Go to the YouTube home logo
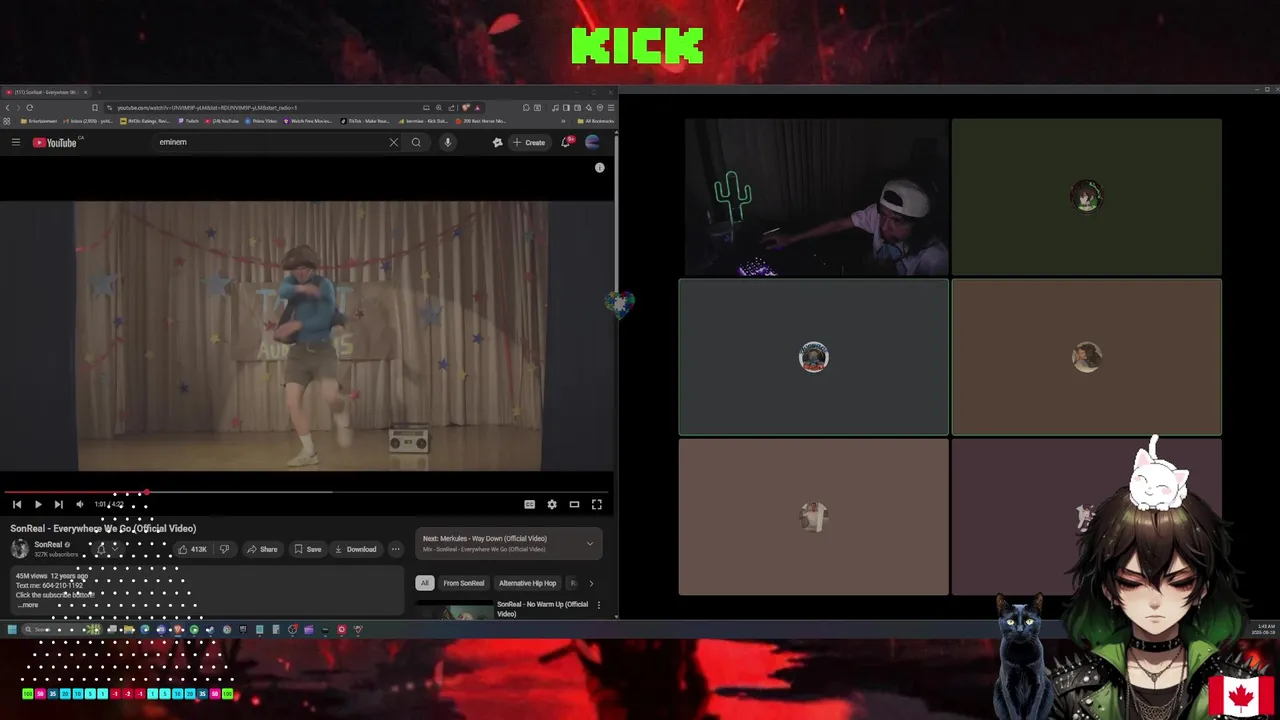This screenshot has width=1280, height=720. pyautogui.click(x=54, y=142)
